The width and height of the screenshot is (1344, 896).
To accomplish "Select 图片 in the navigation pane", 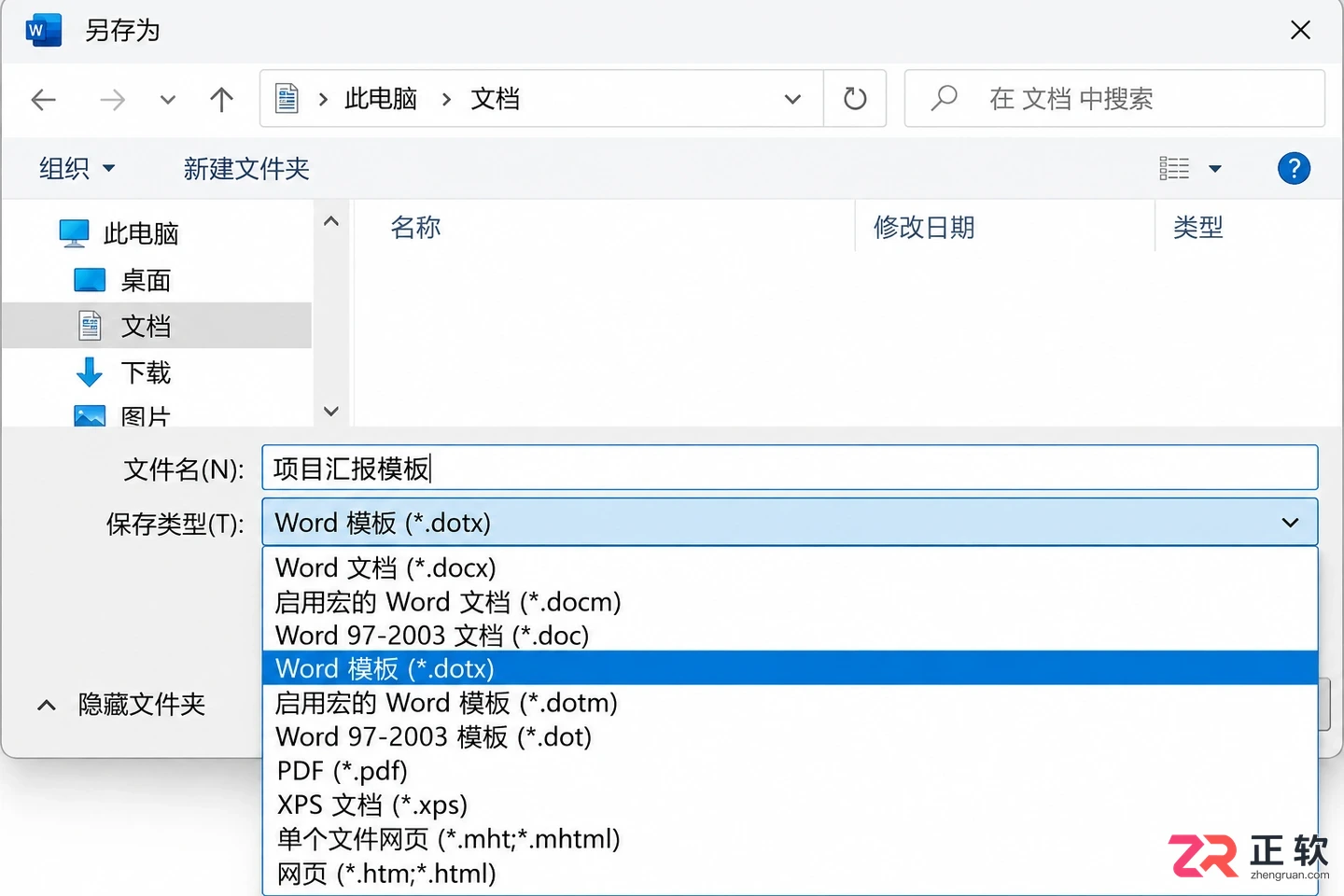I will 122,415.
